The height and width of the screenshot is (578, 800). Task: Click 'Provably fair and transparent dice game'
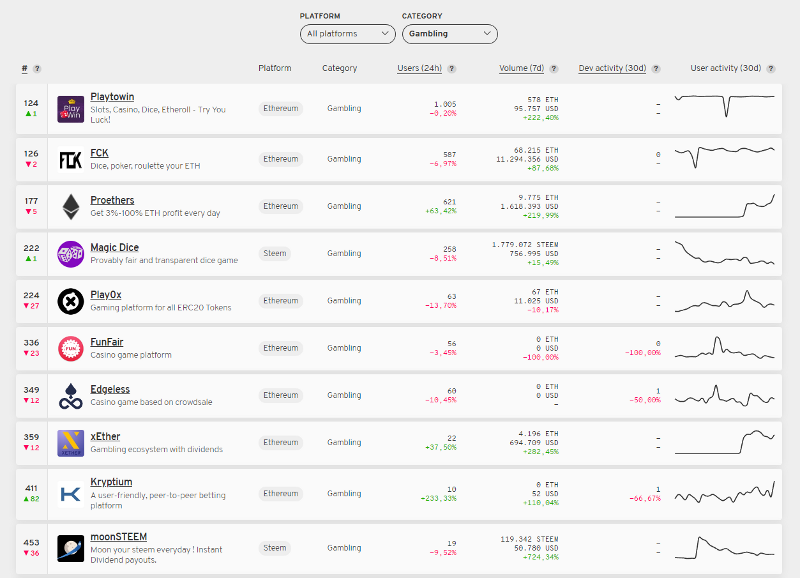pyautogui.click(x=164, y=261)
